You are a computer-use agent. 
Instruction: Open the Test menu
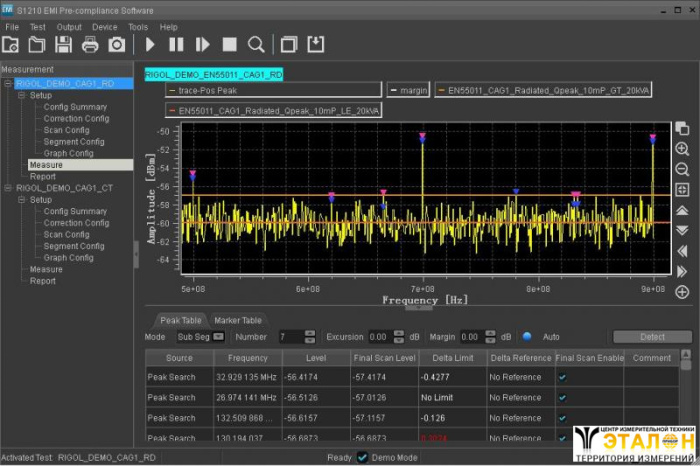tap(38, 27)
